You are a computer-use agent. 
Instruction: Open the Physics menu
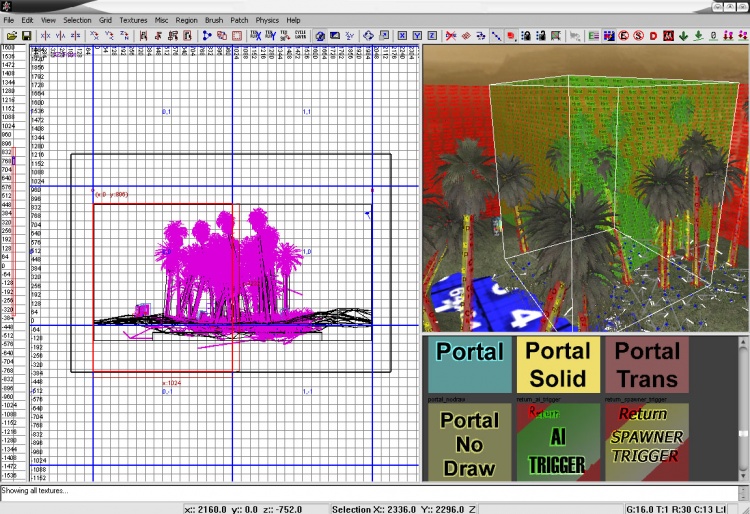click(x=267, y=20)
